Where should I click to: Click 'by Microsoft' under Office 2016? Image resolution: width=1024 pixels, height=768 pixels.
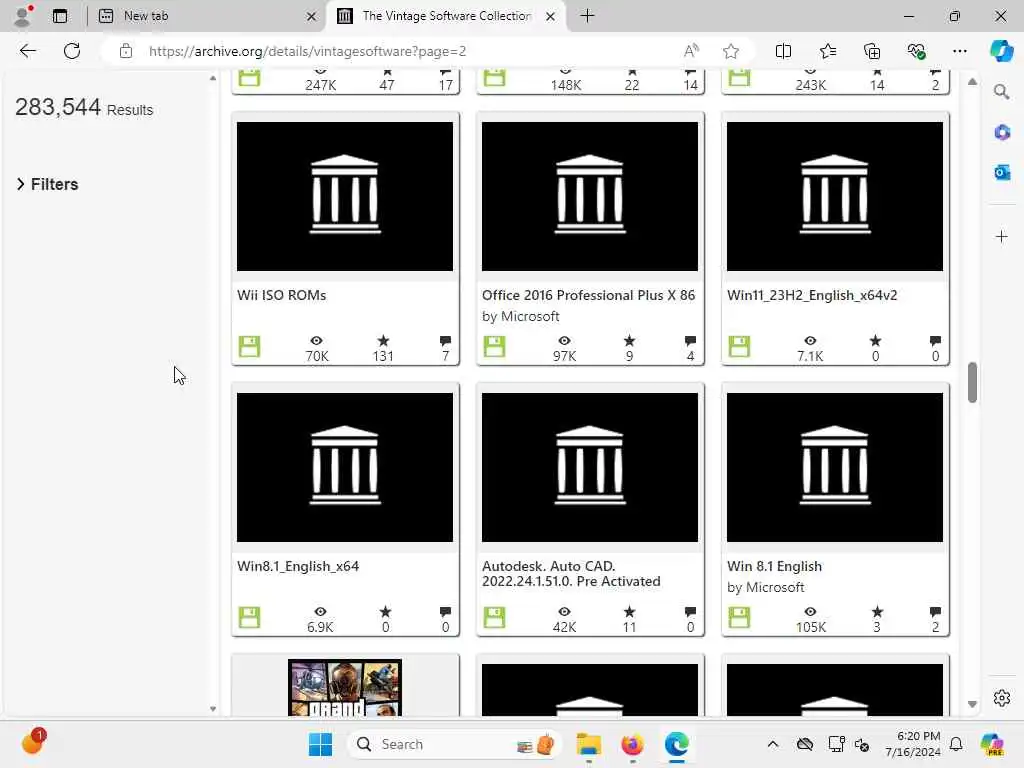coord(520,317)
